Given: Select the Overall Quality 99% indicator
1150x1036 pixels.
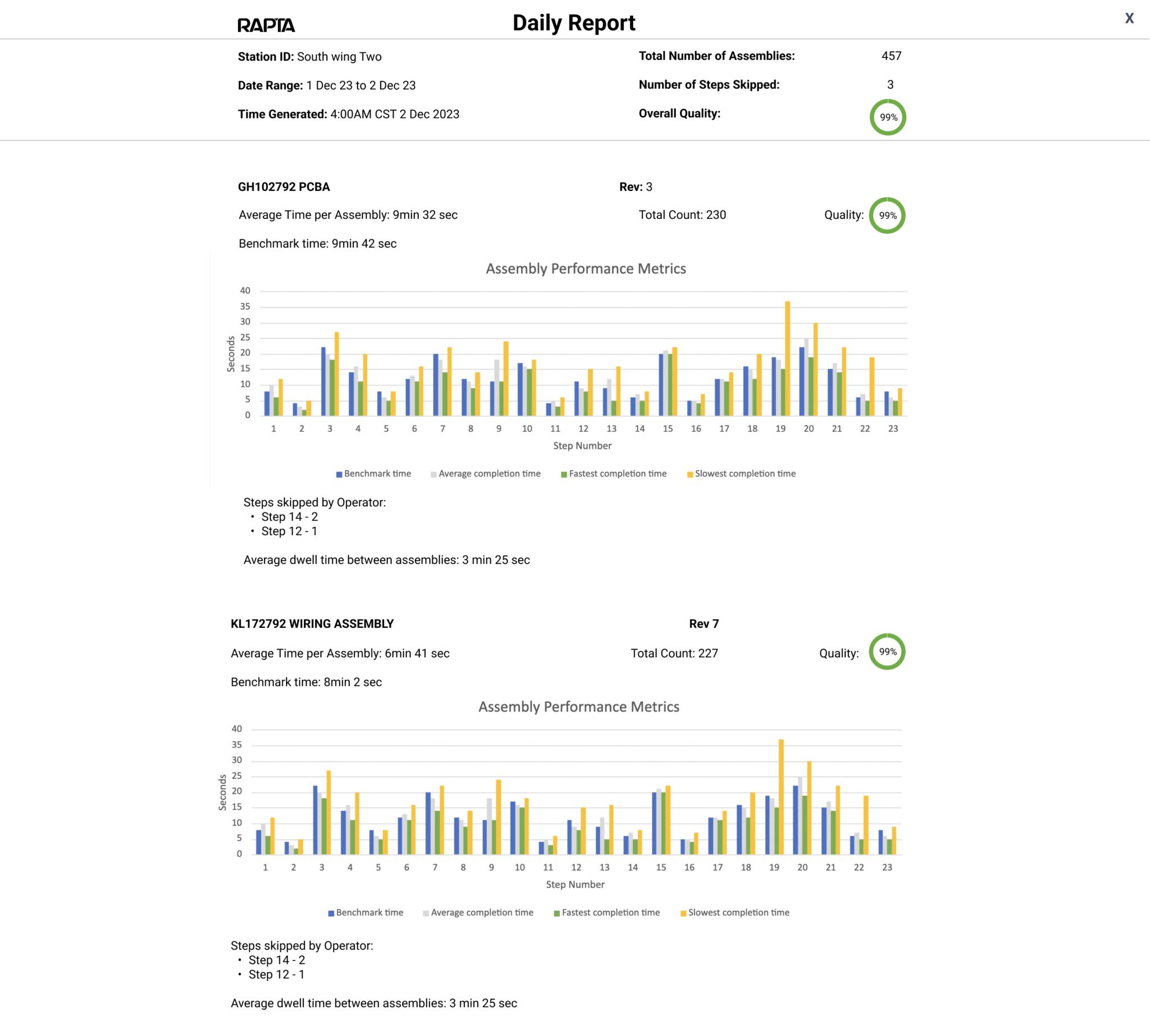Looking at the screenshot, I should 887,117.
